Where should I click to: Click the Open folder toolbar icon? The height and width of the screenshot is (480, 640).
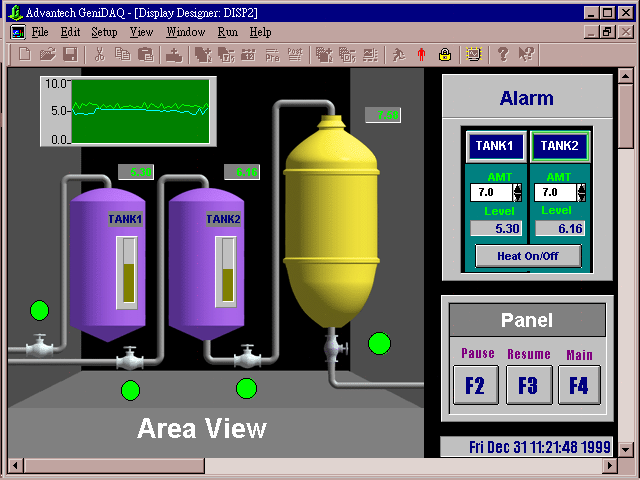(x=47, y=54)
